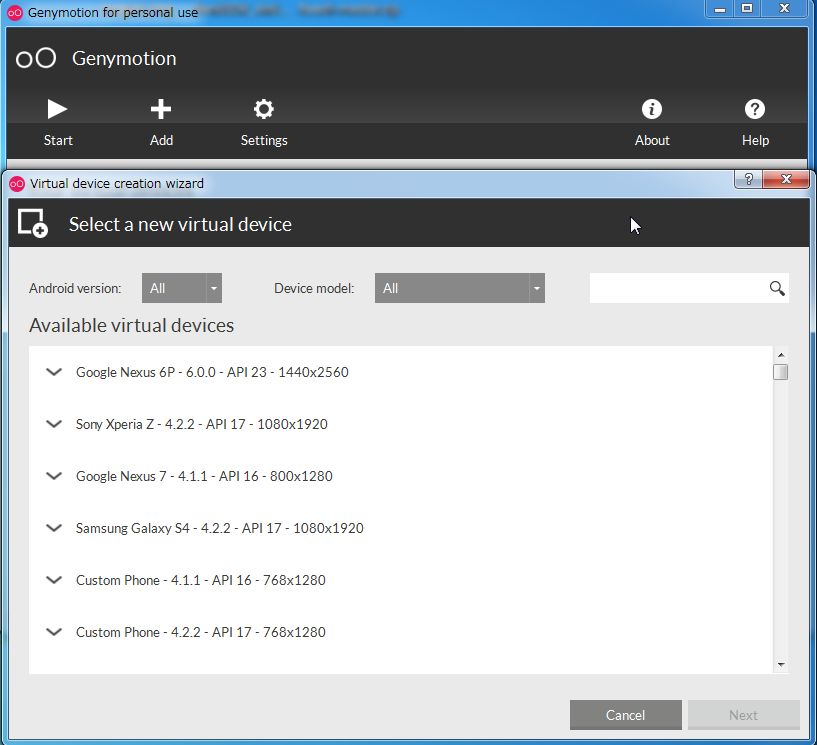Viewport: 817px width, 745px height.
Task: Open the Device model dropdown
Action: pyautogui.click(x=459, y=288)
